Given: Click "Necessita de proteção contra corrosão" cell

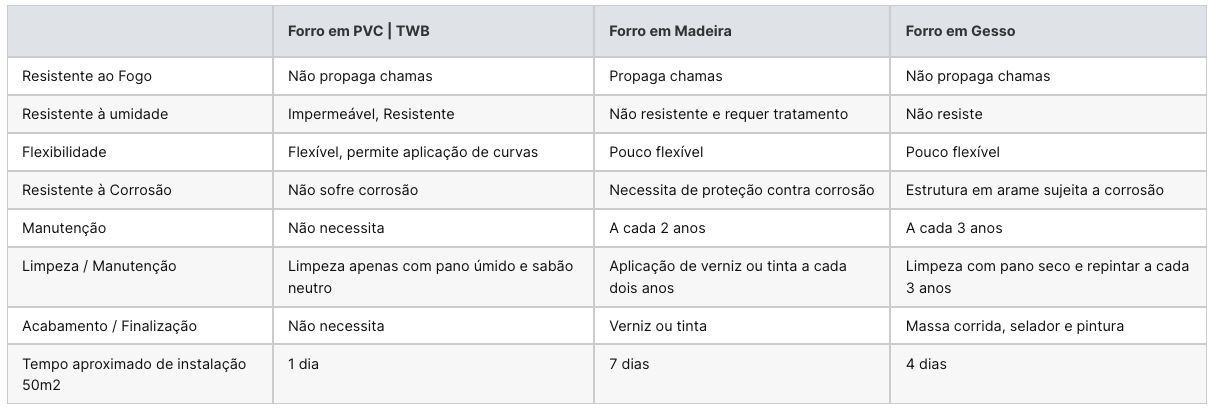Looking at the screenshot, I should [741, 190].
